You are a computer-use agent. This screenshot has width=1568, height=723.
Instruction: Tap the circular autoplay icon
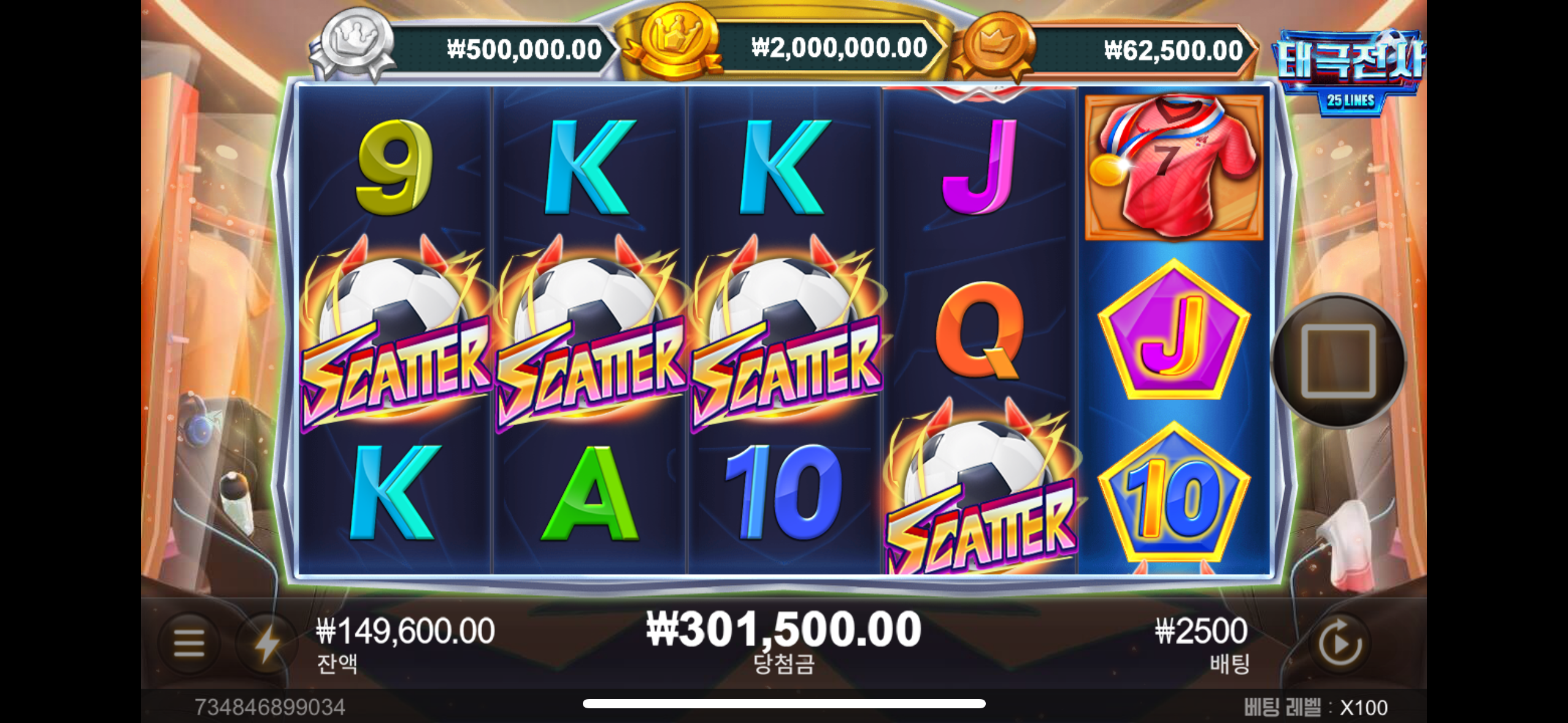point(1339,643)
